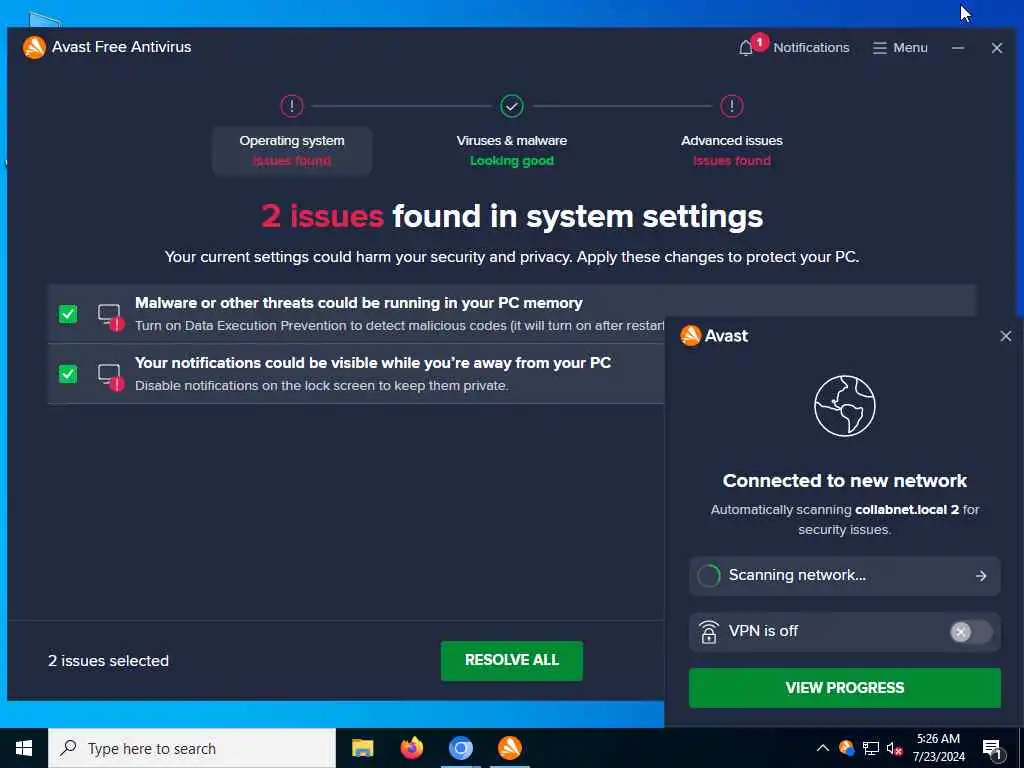
Task: Open the Scanning network row
Action: [x=844, y=575]
